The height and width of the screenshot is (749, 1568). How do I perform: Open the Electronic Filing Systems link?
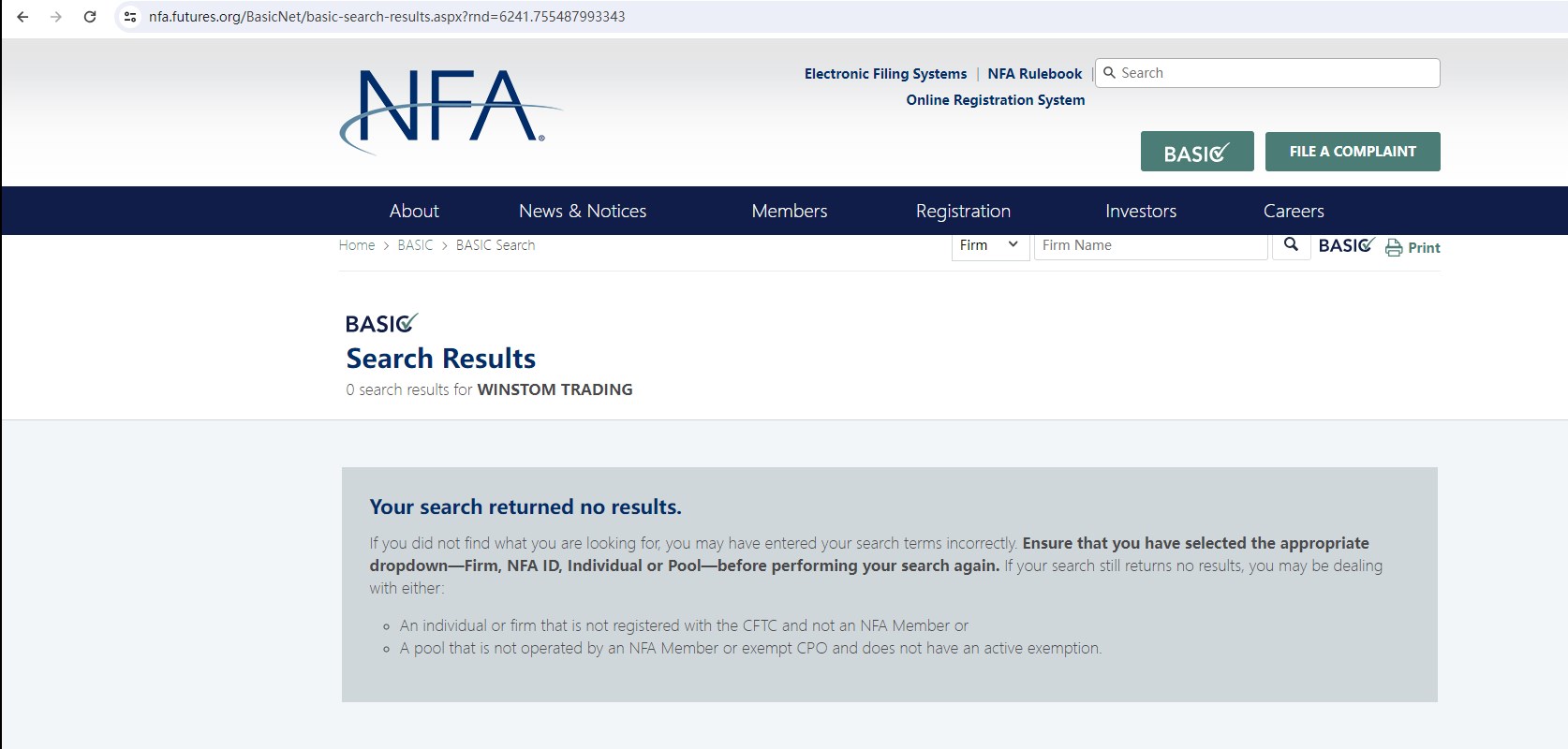coord(885,74)
